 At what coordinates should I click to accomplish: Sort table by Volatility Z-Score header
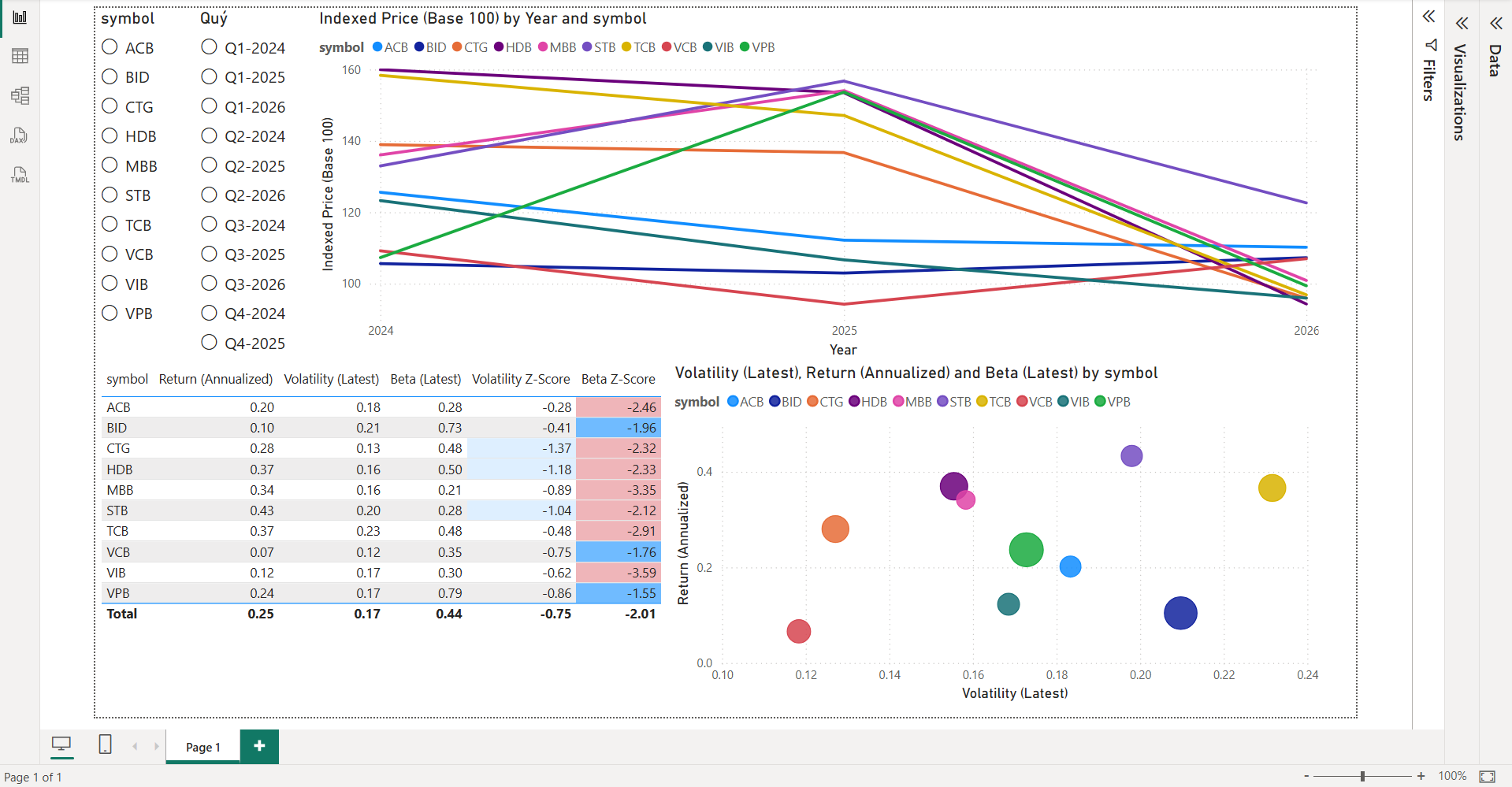521,379
